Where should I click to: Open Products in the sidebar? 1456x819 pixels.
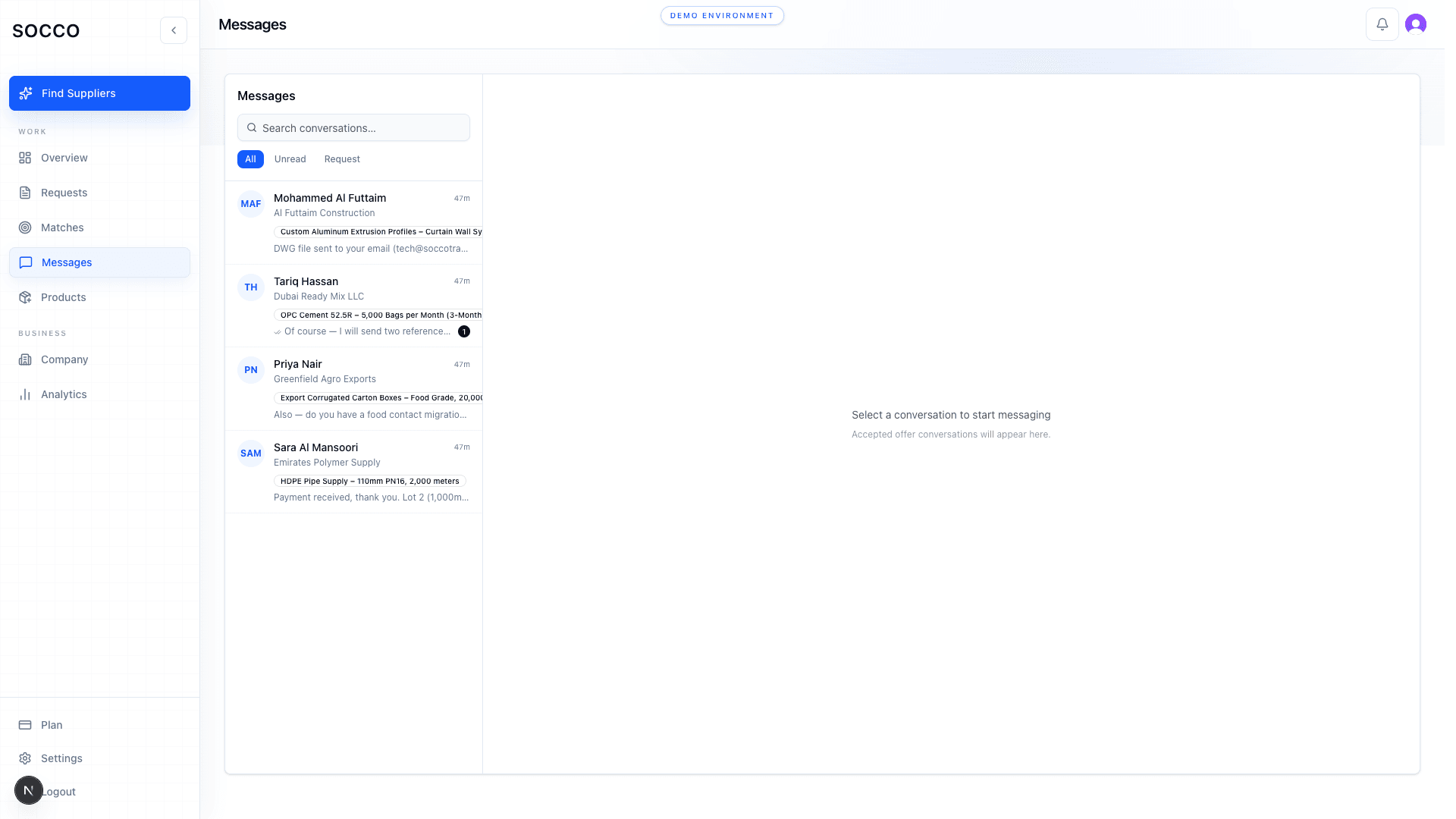pos(99,297)
